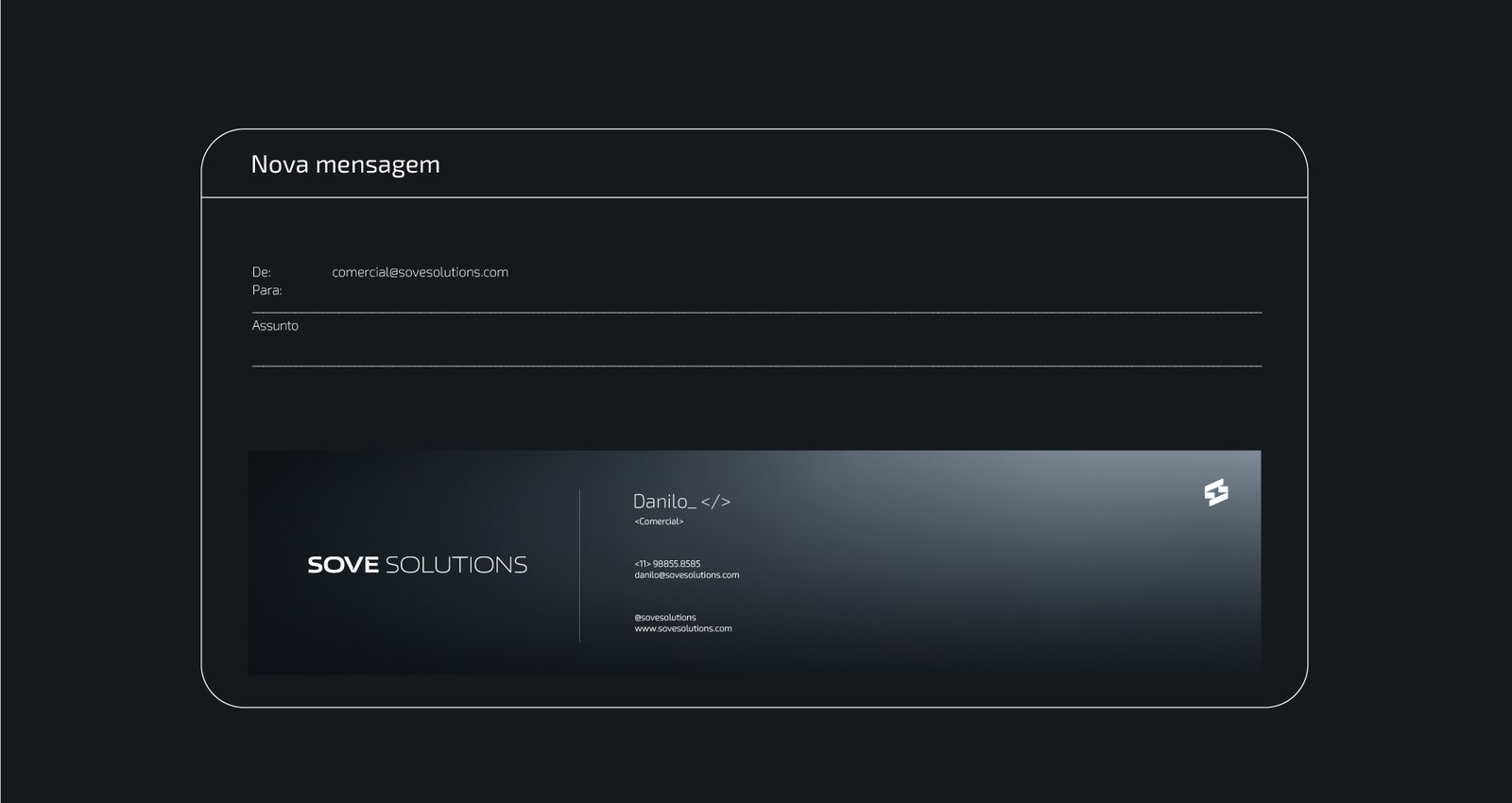Click the 'Nova mensagem' title
Screen dimensions: 1512x803
(346, 164)
